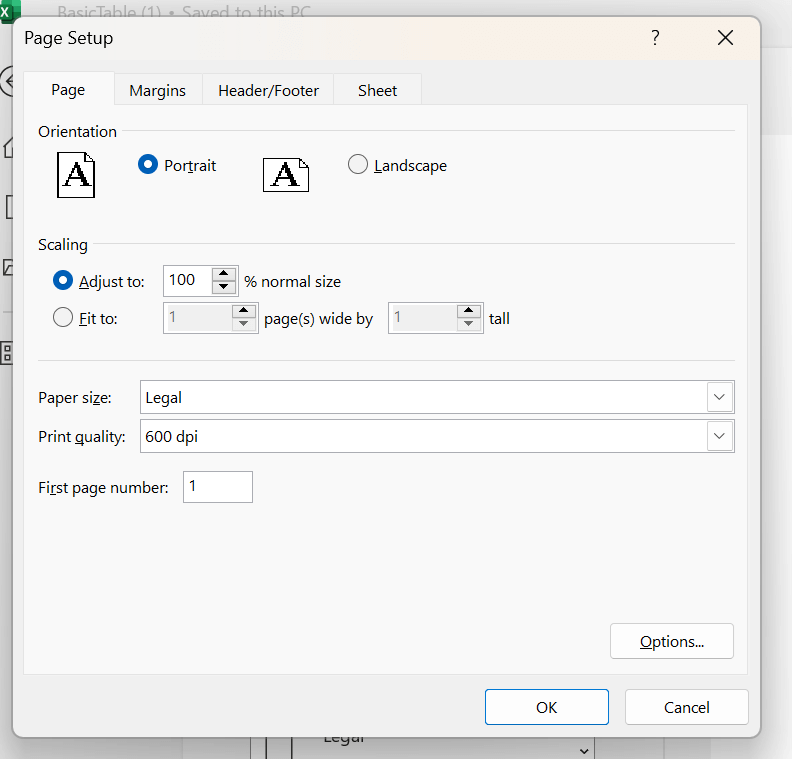Viewport: 792px width, 759px height.
Task: Click the Options... button
Action: pos(672,641)
